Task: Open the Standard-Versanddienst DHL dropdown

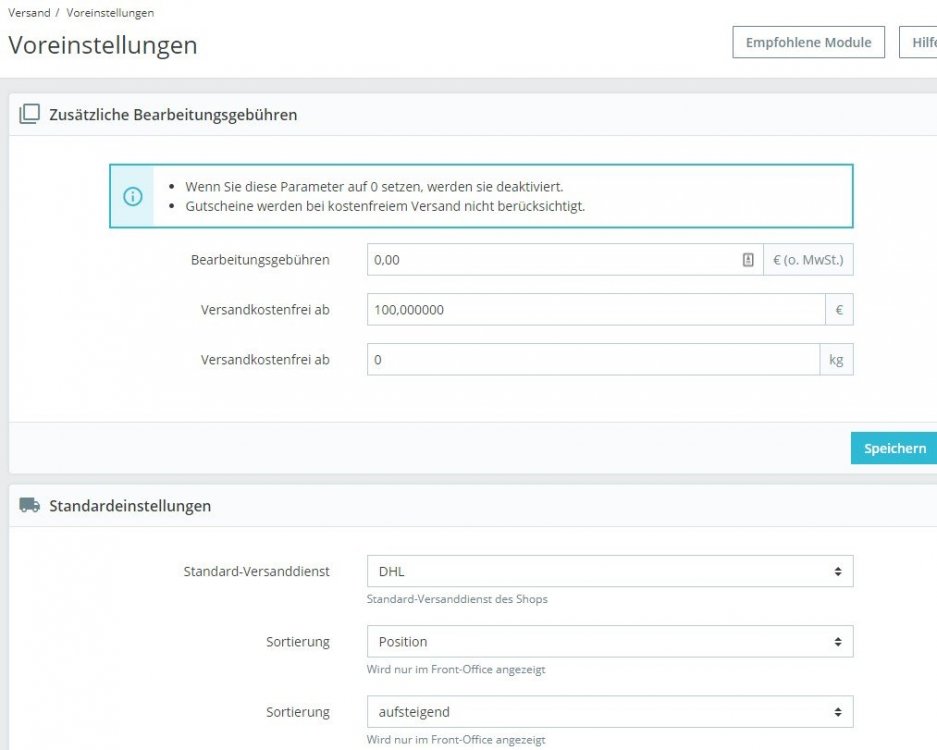Action: [x=610, y=571]
